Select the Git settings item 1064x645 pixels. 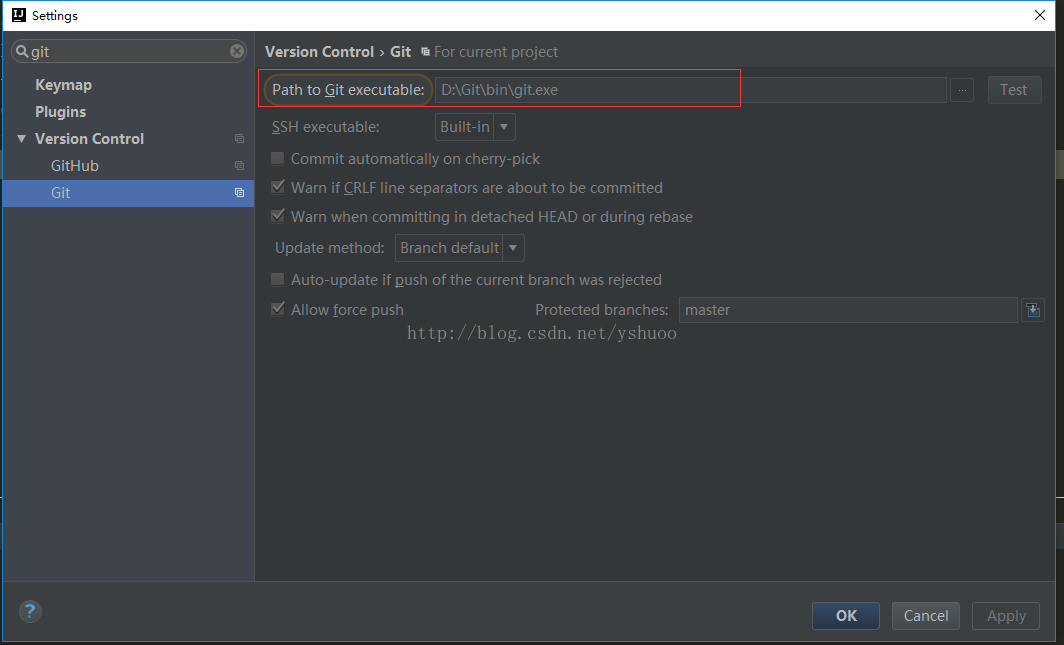tap(128, 193)
